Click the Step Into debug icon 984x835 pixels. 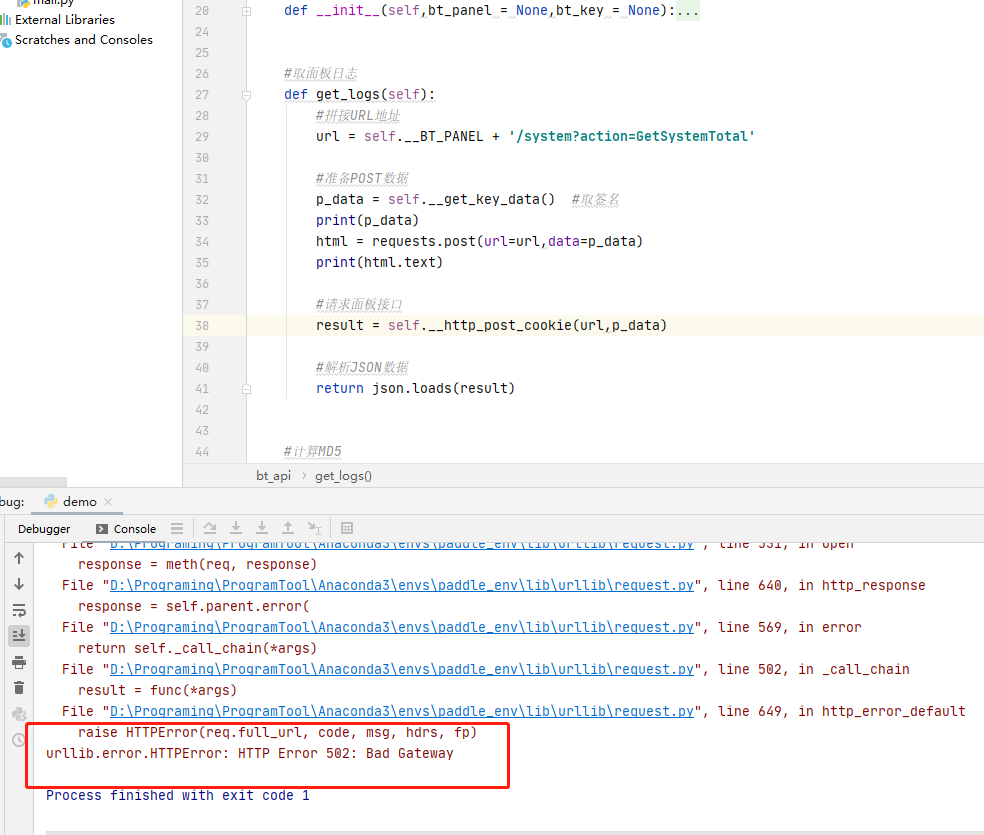pos(236,528)
